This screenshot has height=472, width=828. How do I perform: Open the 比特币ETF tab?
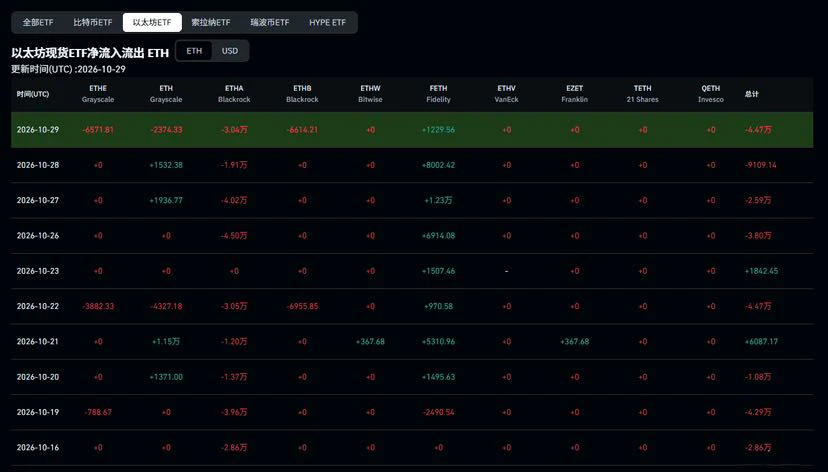click(x=93, y=23)
